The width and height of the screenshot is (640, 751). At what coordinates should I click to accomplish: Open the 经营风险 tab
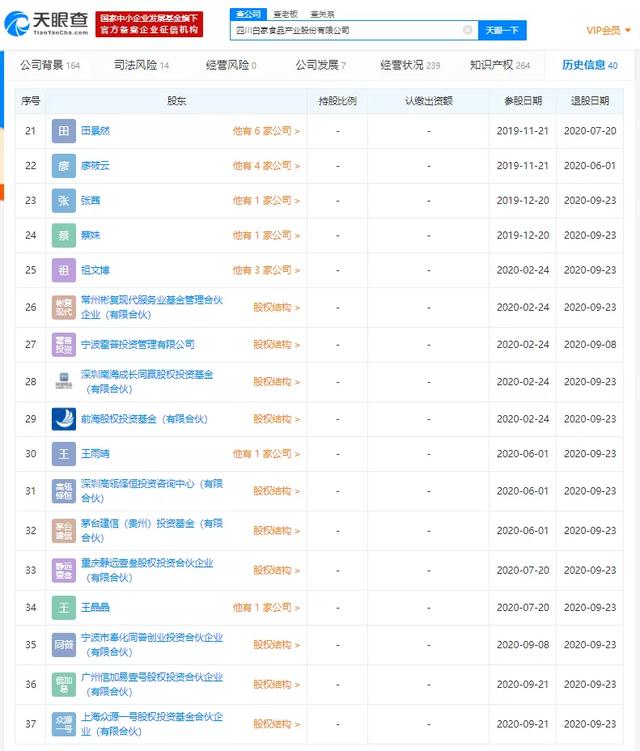tap(230, 65)
